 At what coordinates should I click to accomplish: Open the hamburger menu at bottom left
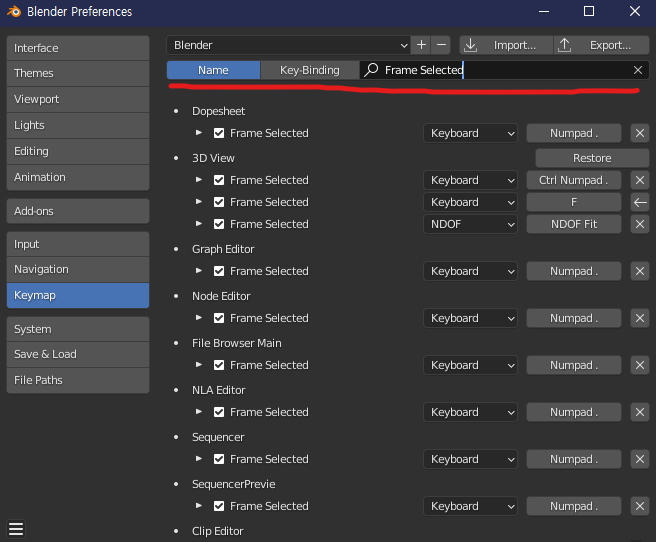click(x=16, y=529)
